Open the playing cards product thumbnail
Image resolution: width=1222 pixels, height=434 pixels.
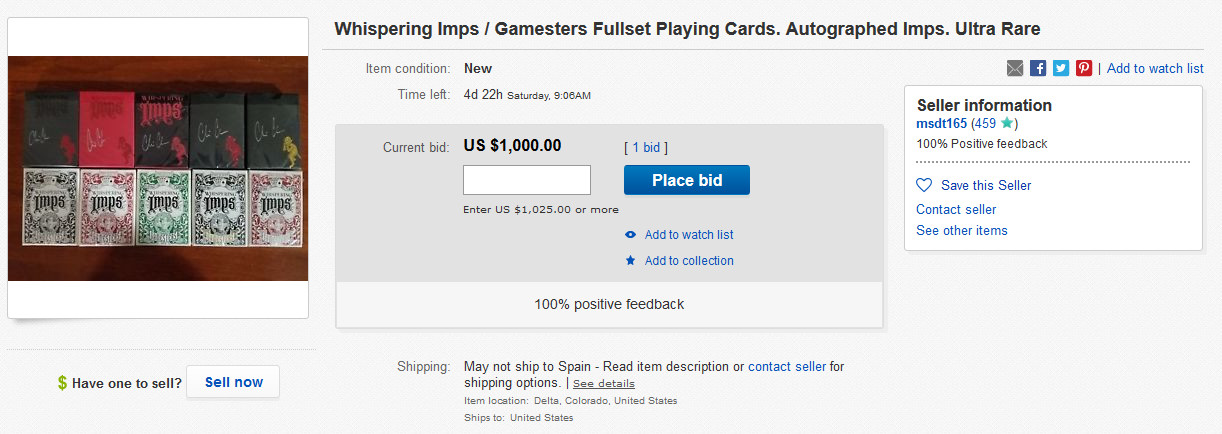[158, 168]
